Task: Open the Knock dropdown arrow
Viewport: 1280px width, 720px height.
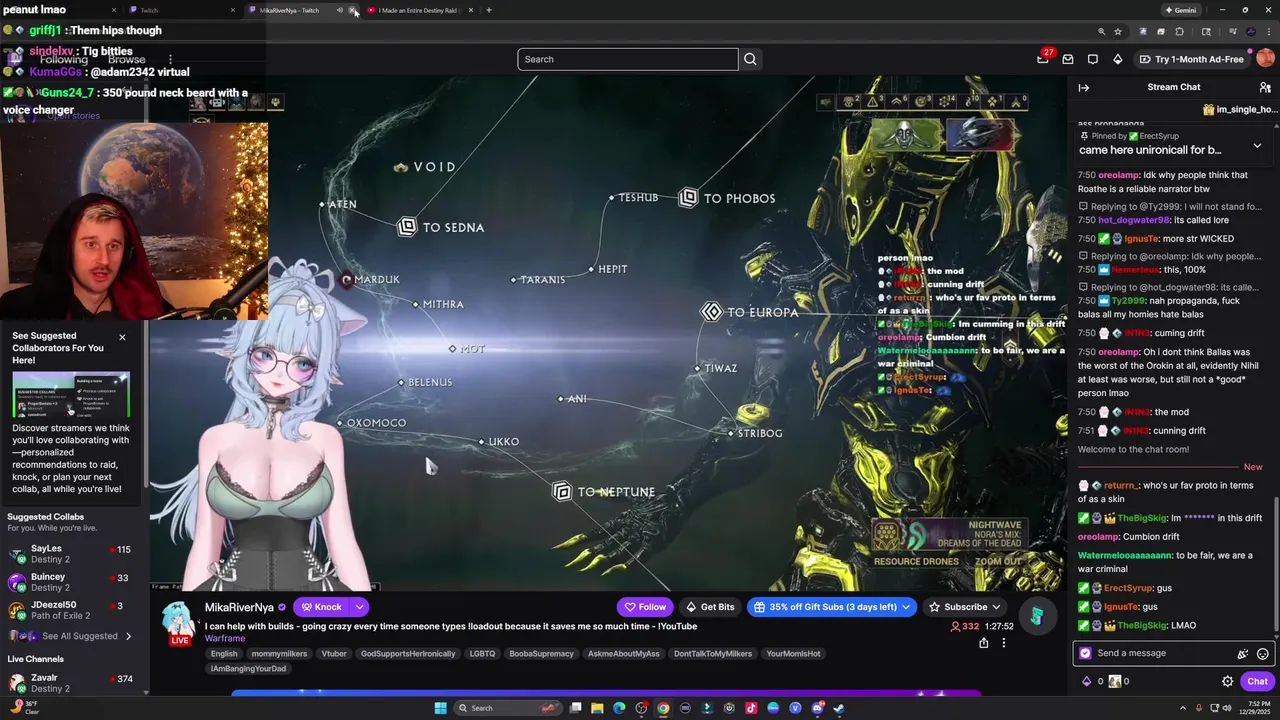Action: (358, 607)
